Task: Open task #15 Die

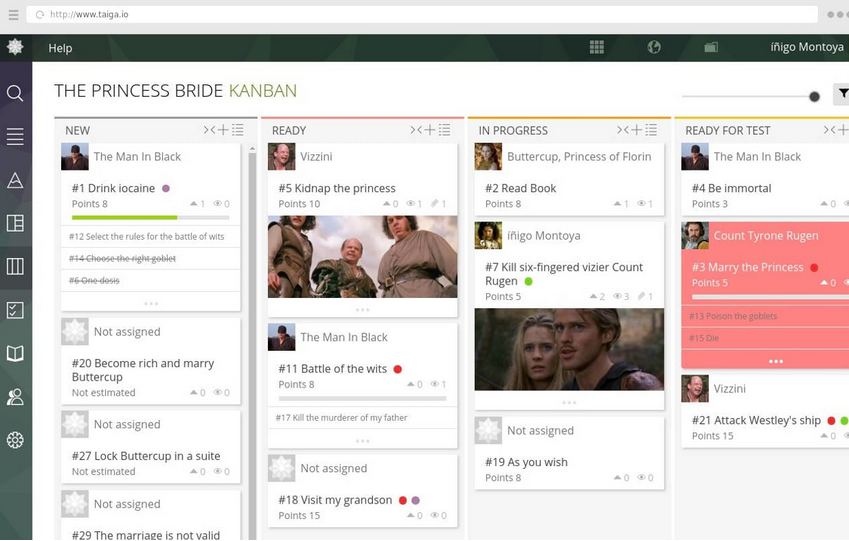Action: 704,338
